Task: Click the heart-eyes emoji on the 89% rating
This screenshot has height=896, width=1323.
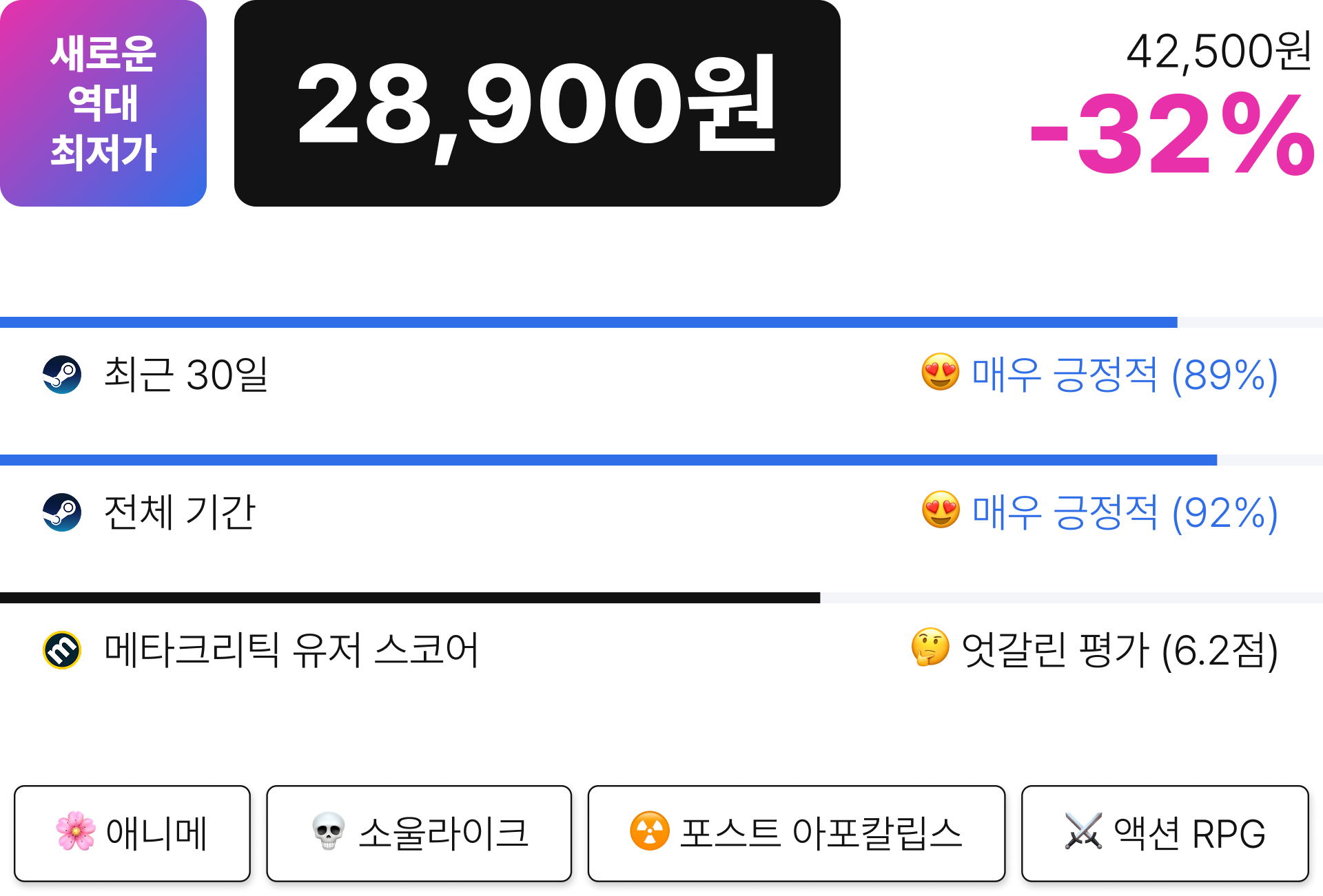Action: (941, 373)
